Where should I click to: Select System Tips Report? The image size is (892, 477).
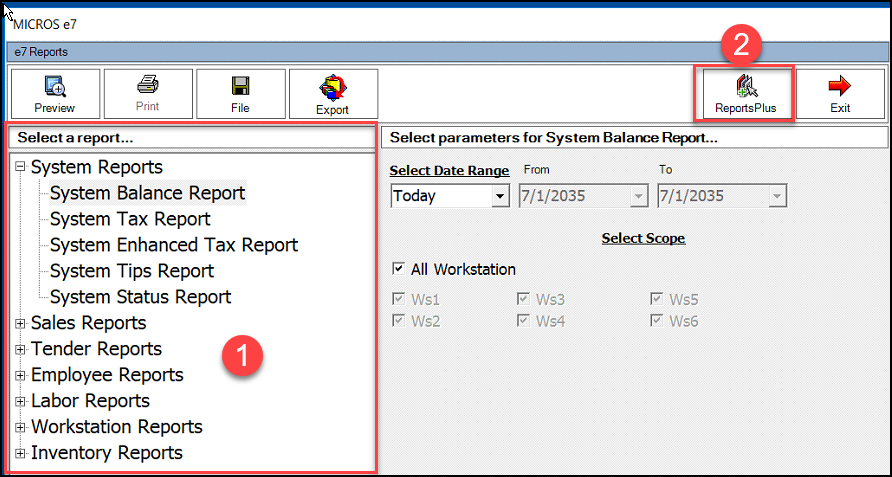point(132,271)
